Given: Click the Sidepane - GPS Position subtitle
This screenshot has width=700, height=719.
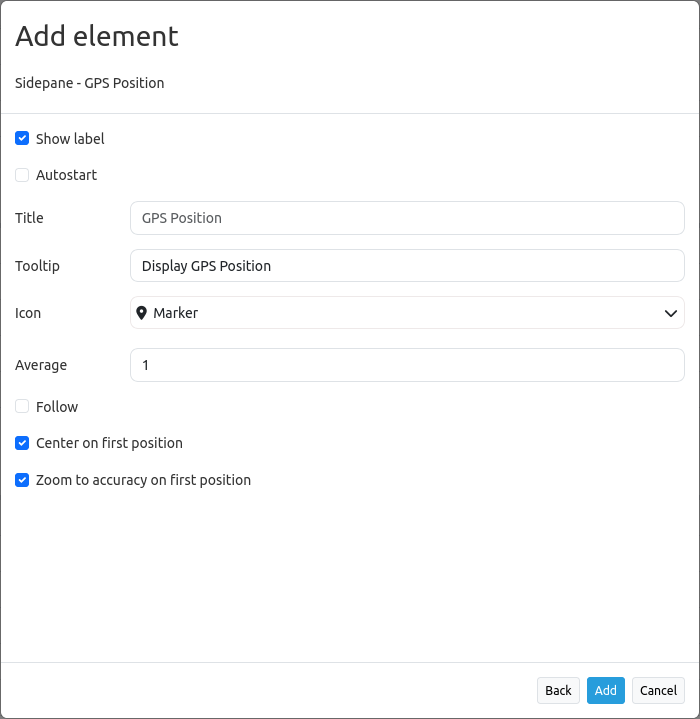Looking at the screenshot, I should [x=90, y=83].
